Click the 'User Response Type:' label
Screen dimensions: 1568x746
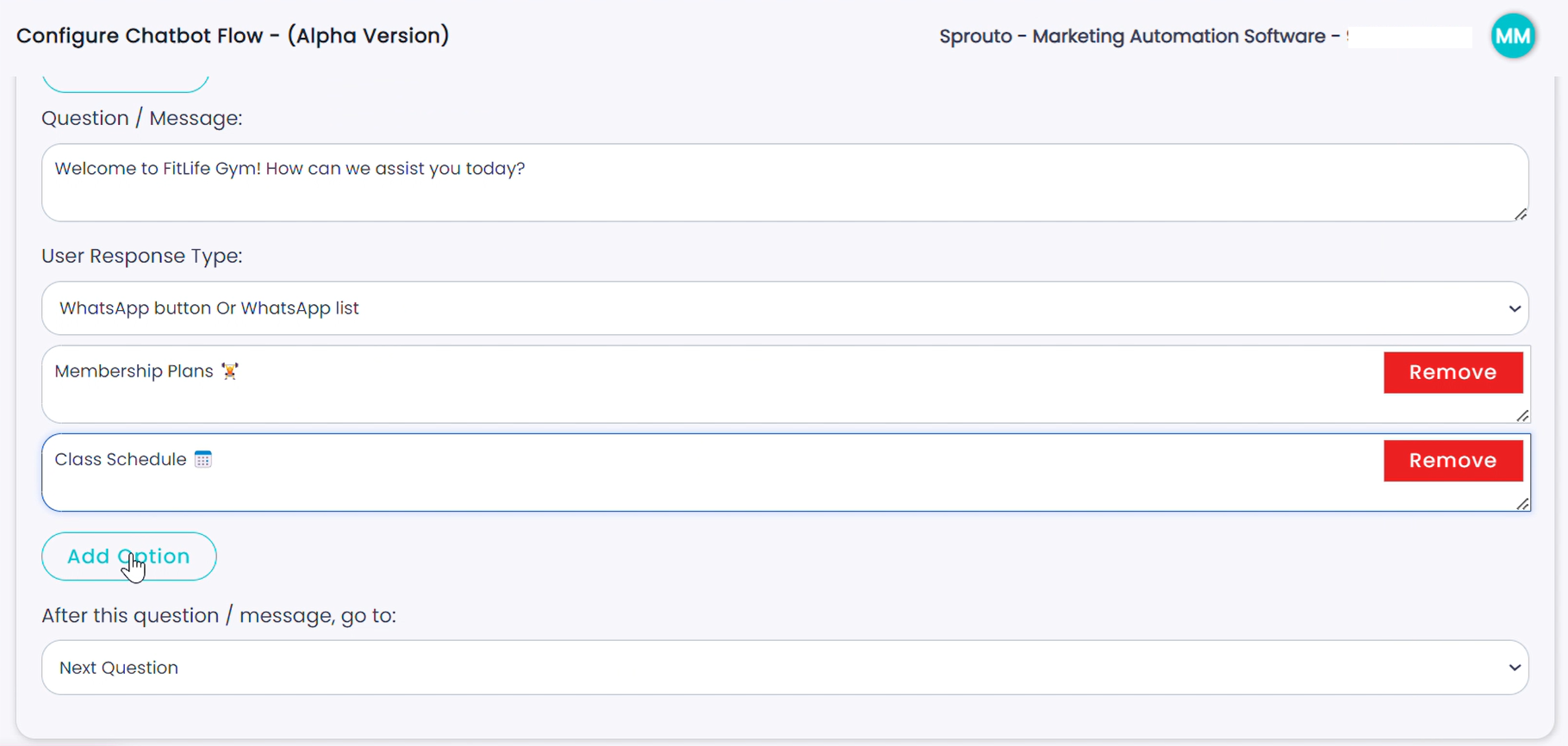click(x=142, y=256)
